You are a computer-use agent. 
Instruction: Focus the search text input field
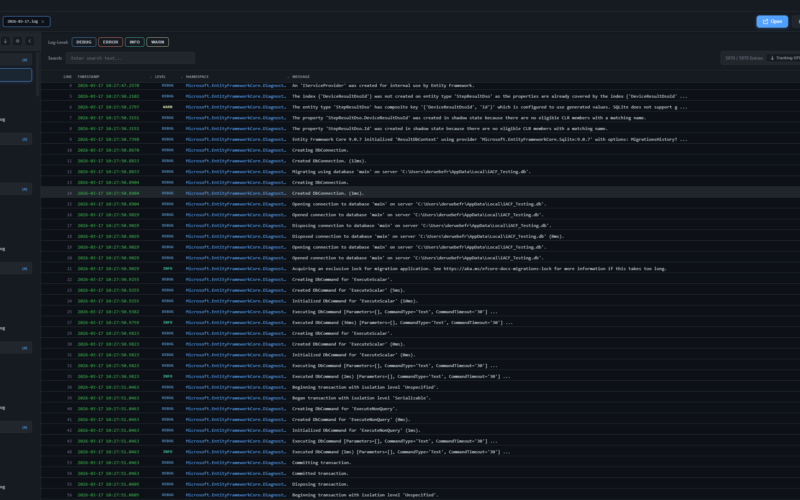[130, 58]
